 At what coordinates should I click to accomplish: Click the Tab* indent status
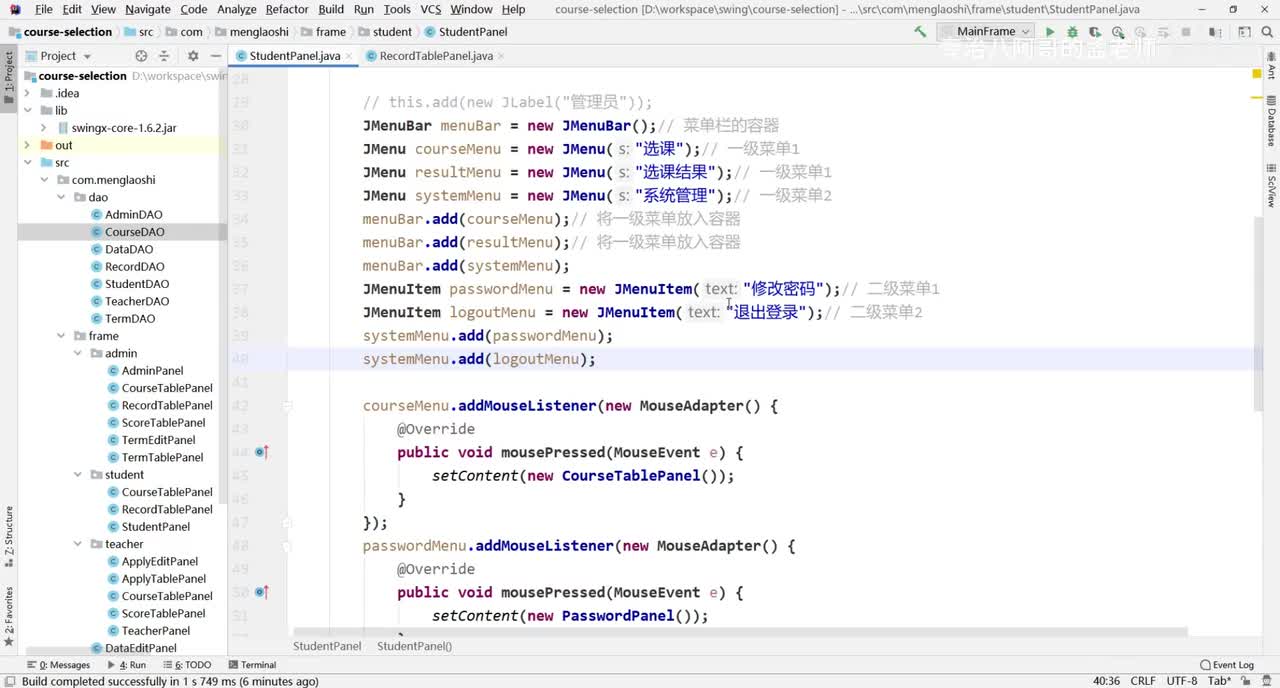pos(1219,681)
